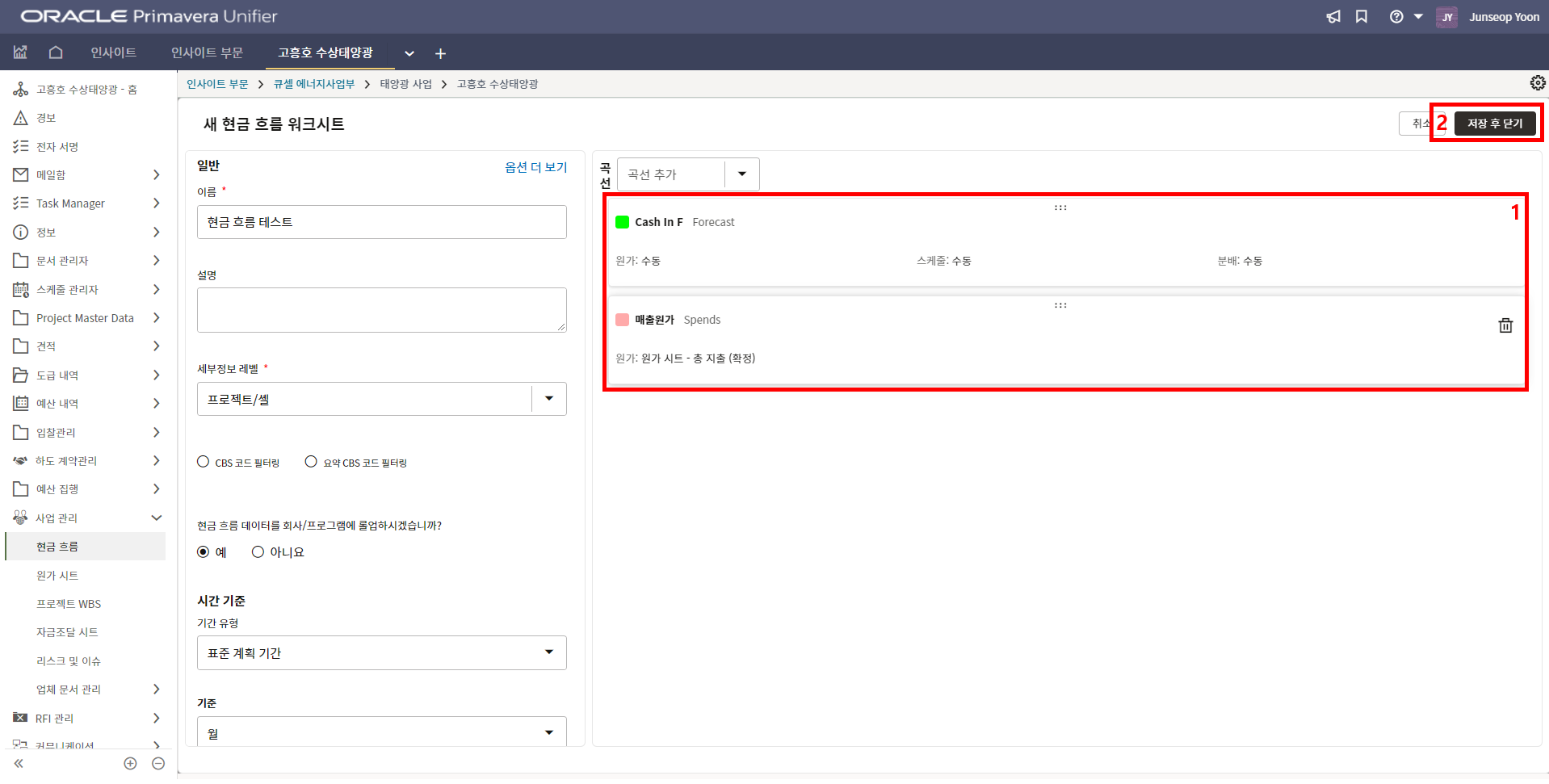The height and width of the screenshot is (784, 1549).
Task: Click the 옵션 더 보기 link
Action: click(535, 167)
